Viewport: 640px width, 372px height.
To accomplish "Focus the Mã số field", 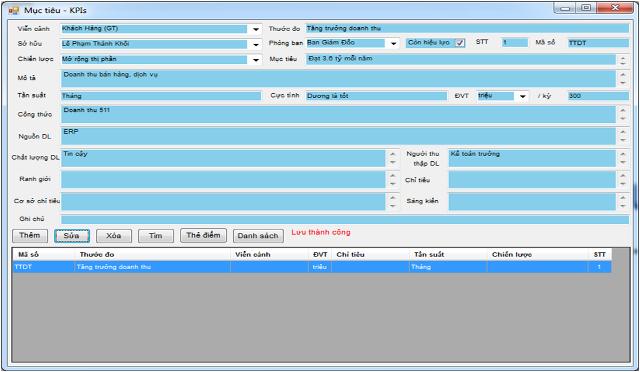I will pyautogui.click(x=598, y=43).
